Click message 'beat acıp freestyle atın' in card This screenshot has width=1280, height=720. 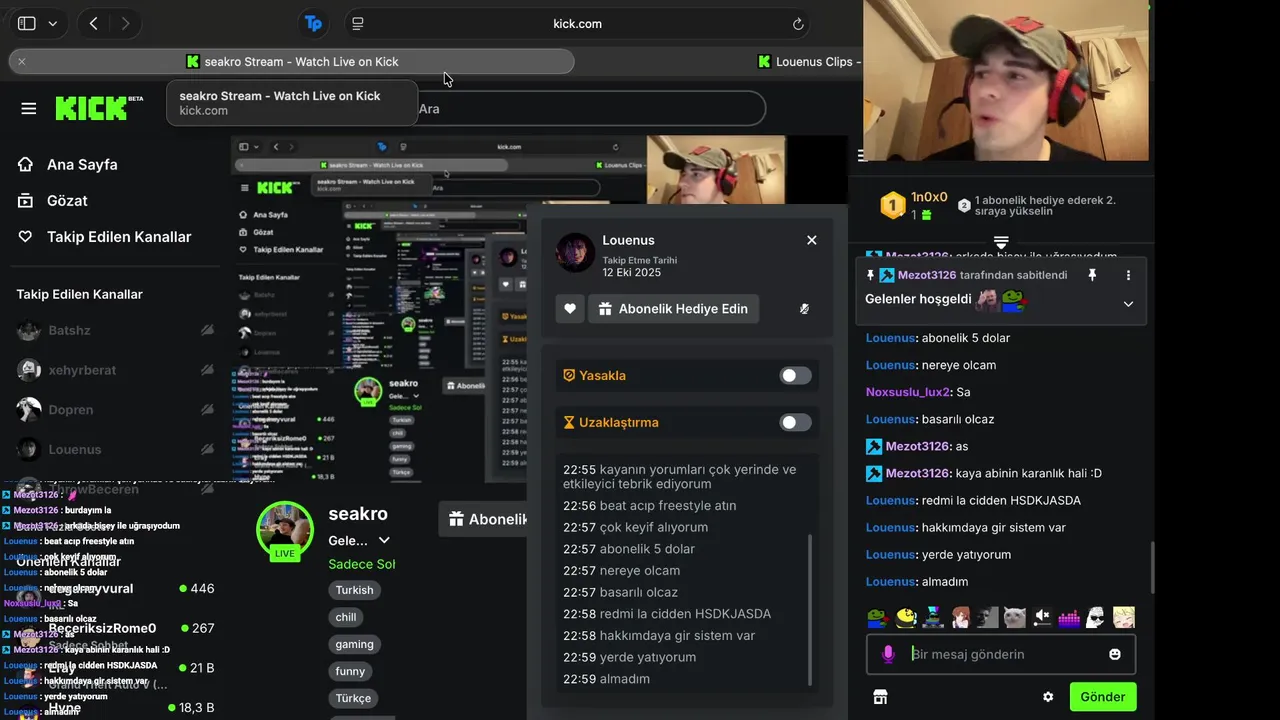point(668,505)
